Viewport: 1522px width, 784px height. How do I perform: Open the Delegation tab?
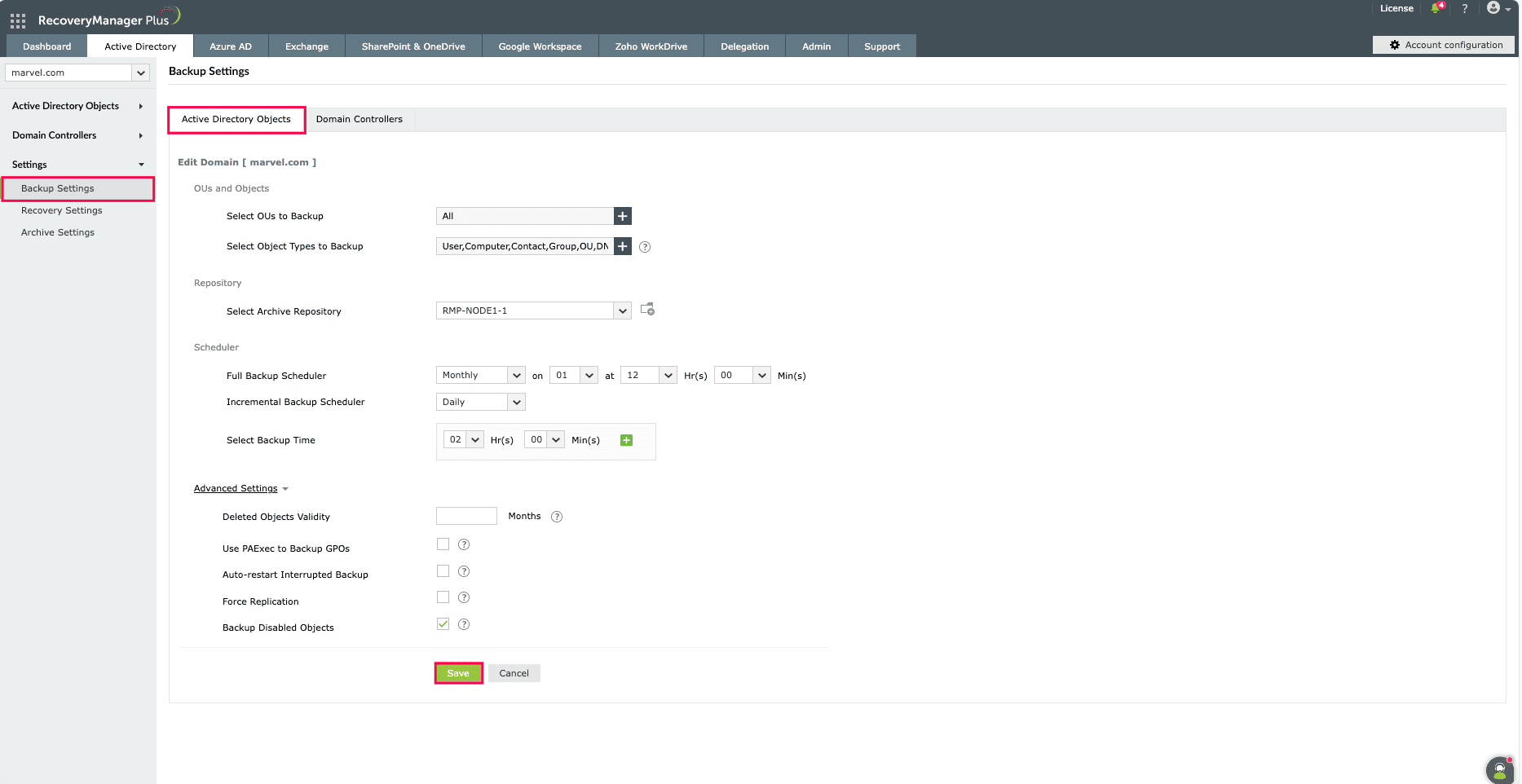(x=745, y=46)
